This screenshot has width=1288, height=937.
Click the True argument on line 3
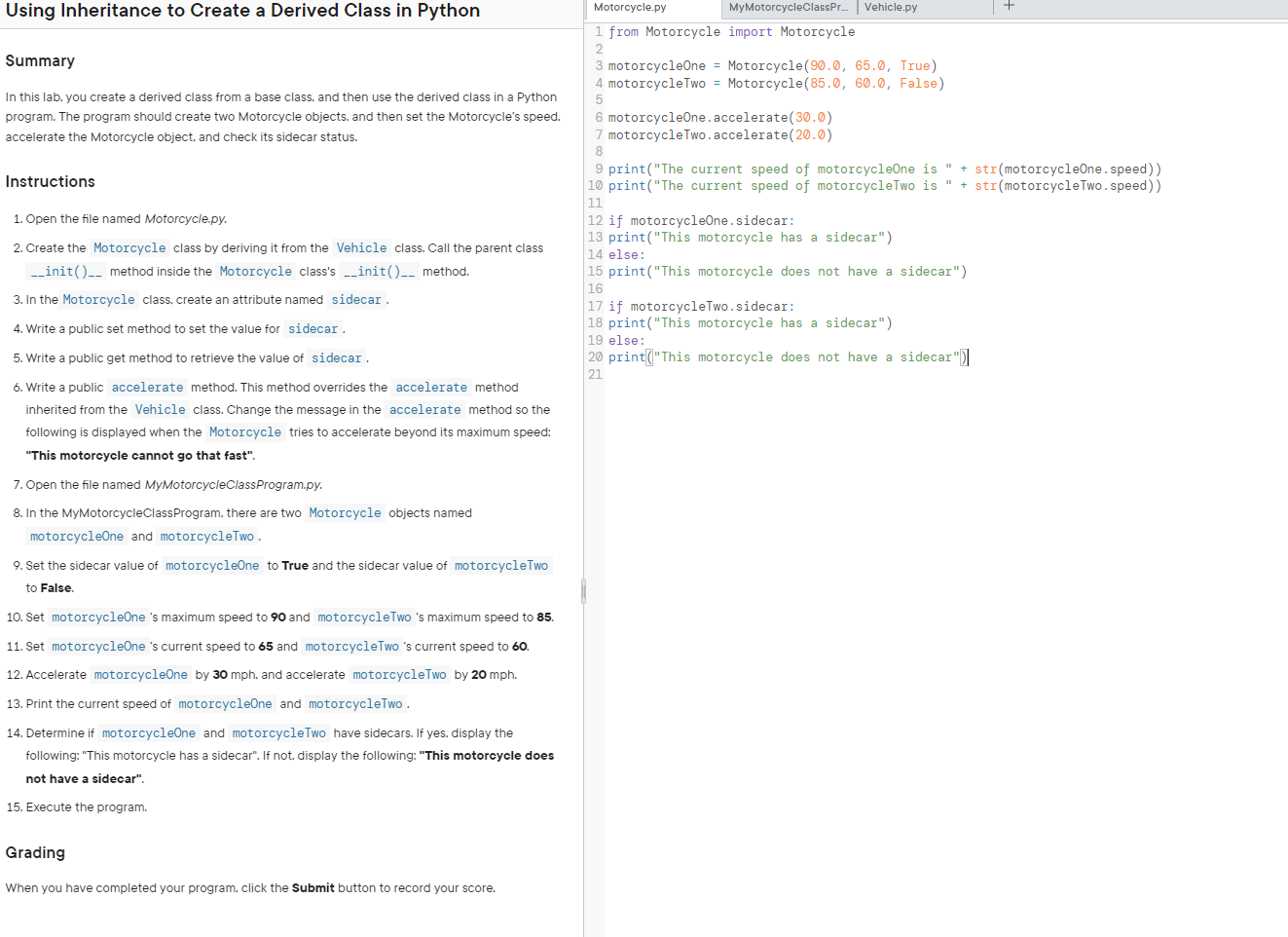click(x=914, y=66)
